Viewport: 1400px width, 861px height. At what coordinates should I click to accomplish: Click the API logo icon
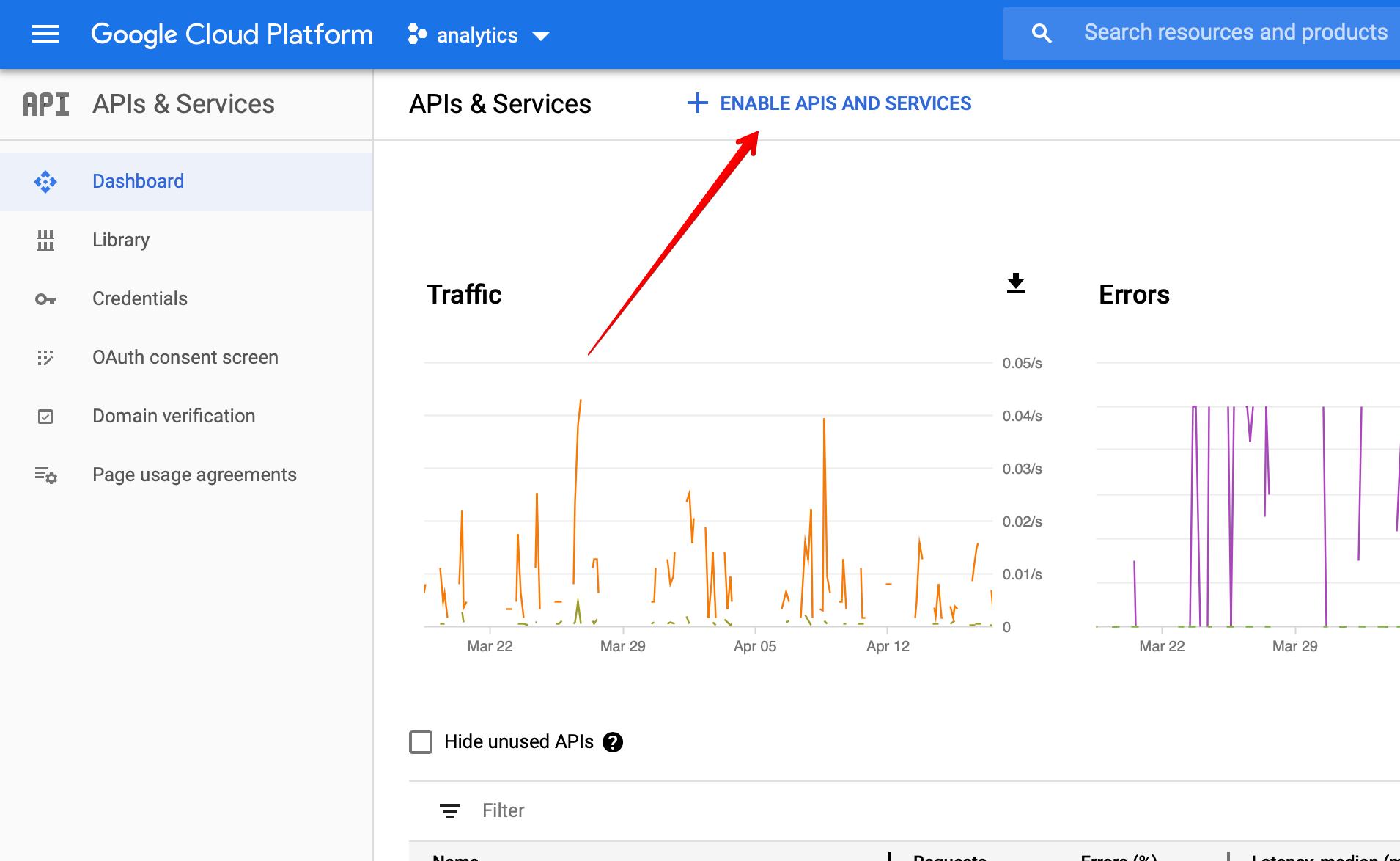click(x=46, y=104)
